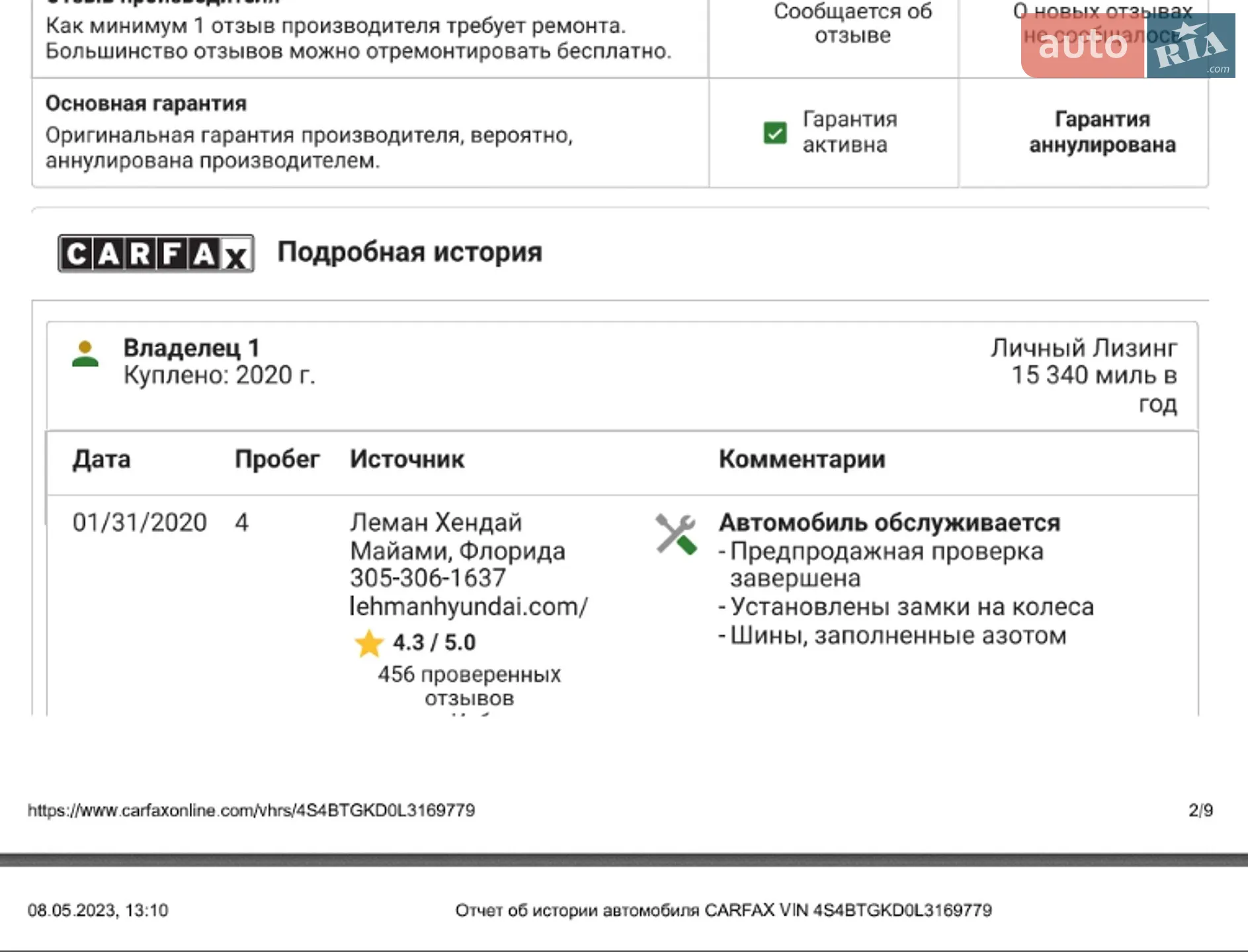Screen dimensions: 1248x952
Task: Click the RIA.com blue logo badge
Action: (x=1190, y=46)
